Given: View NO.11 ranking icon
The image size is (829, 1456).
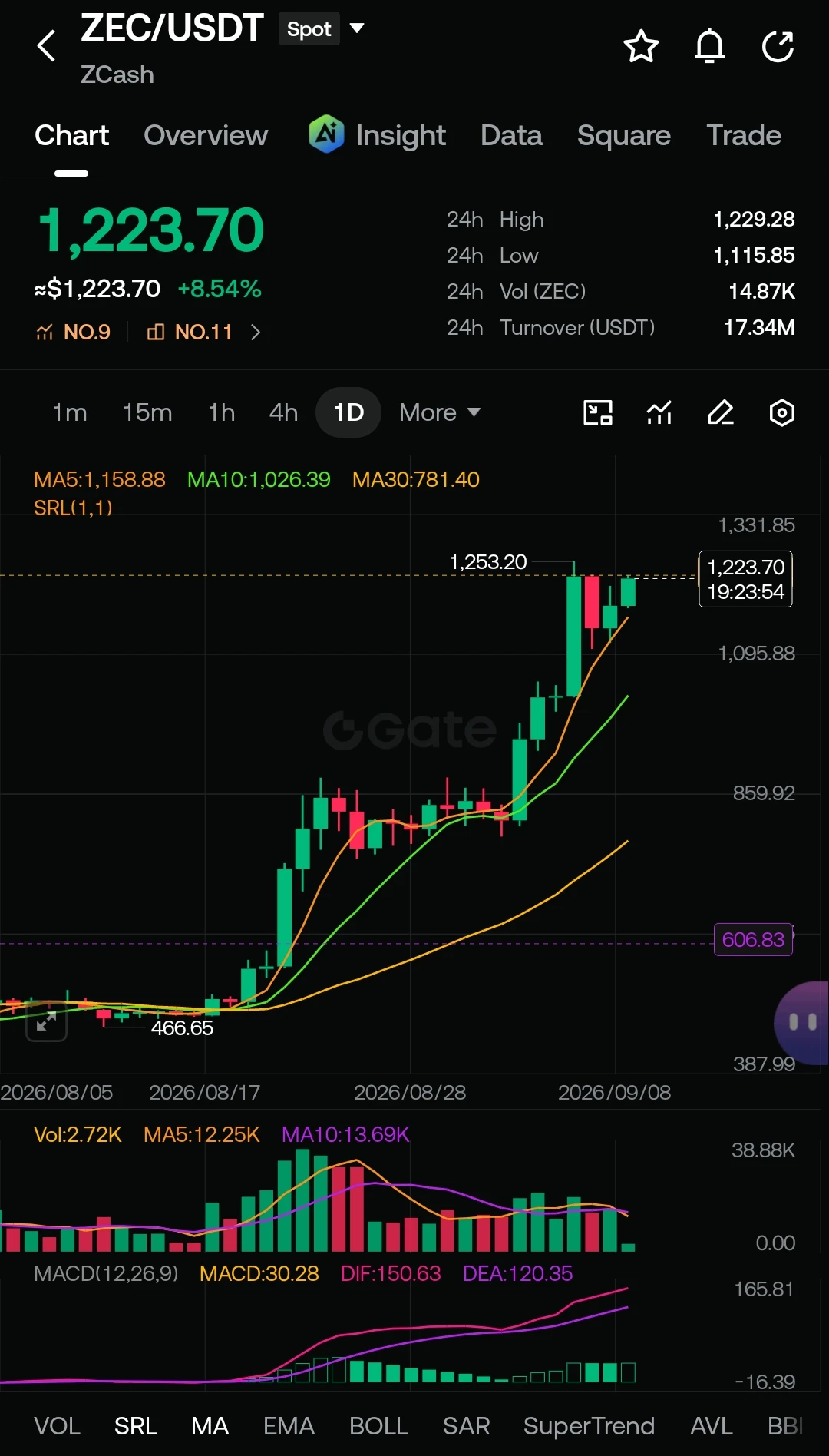Looking at the screenshot, I should 155,332.
